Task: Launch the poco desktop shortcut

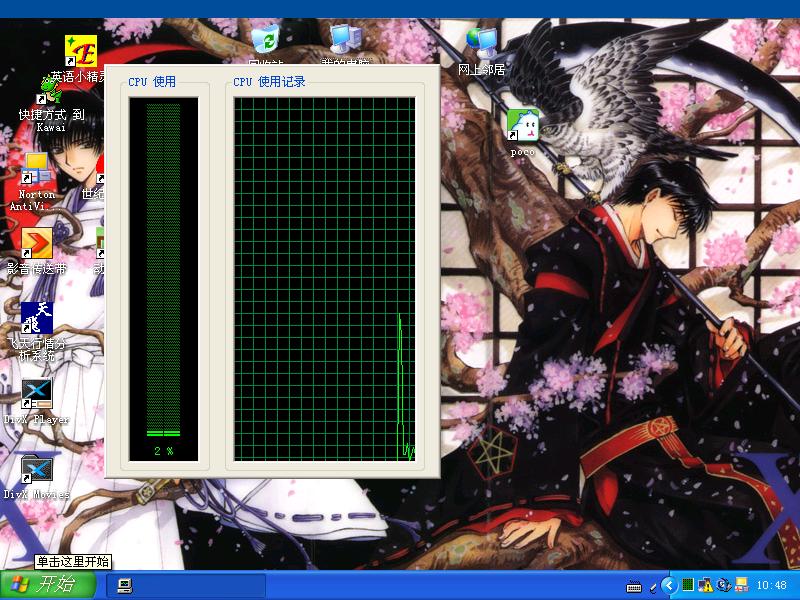Action: 522,125
